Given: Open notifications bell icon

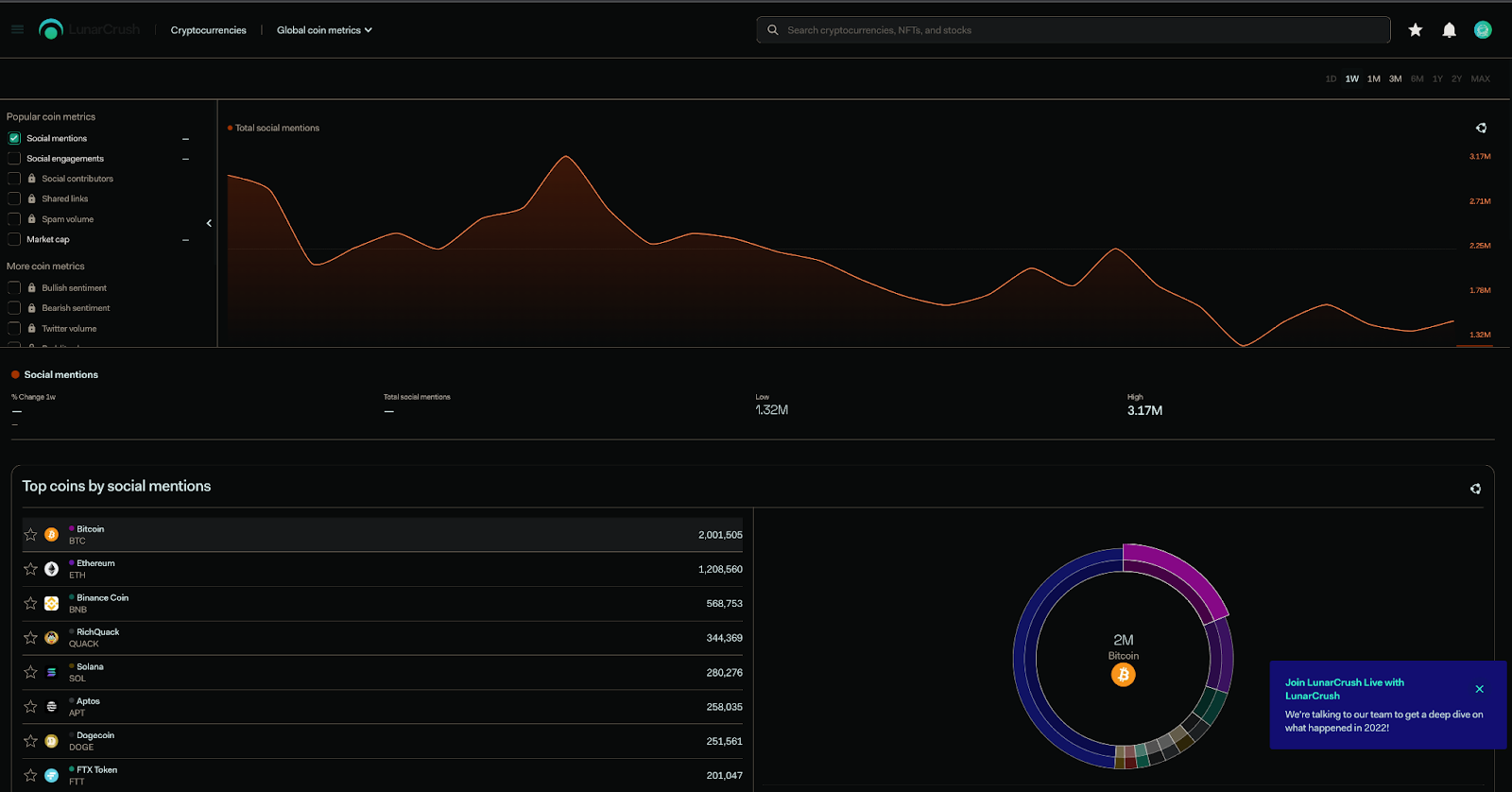Looking at the screenshot, I should pos(1449,30).
